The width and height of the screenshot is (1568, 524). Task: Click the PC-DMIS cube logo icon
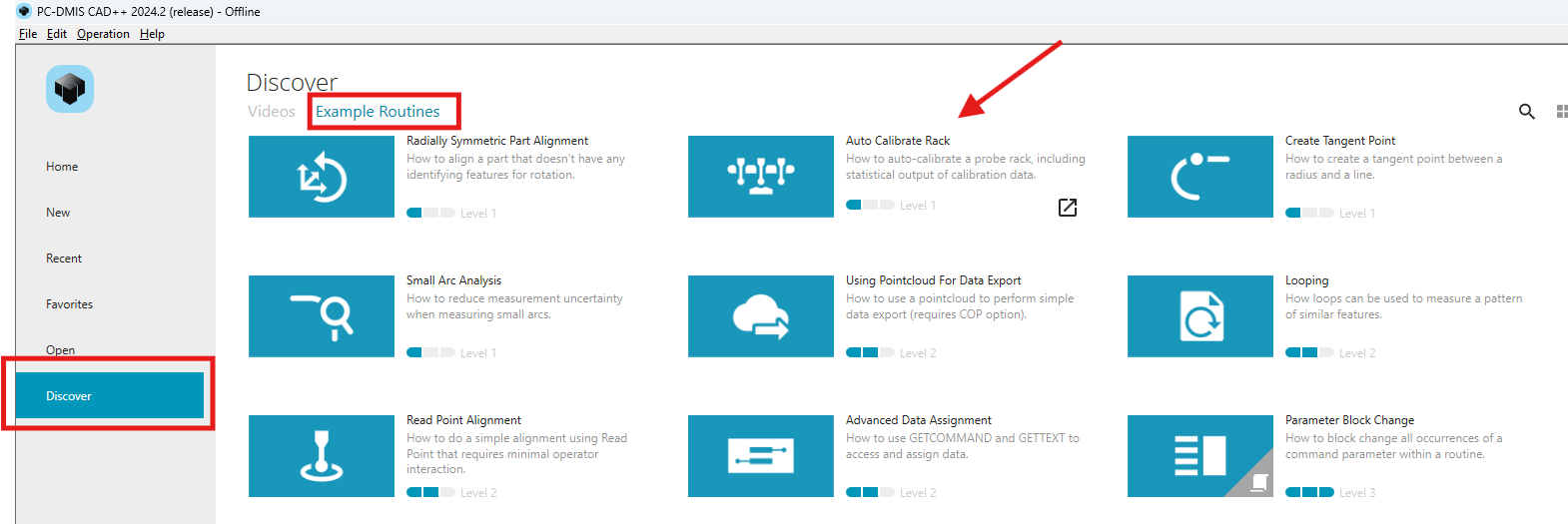click(70, 89)
